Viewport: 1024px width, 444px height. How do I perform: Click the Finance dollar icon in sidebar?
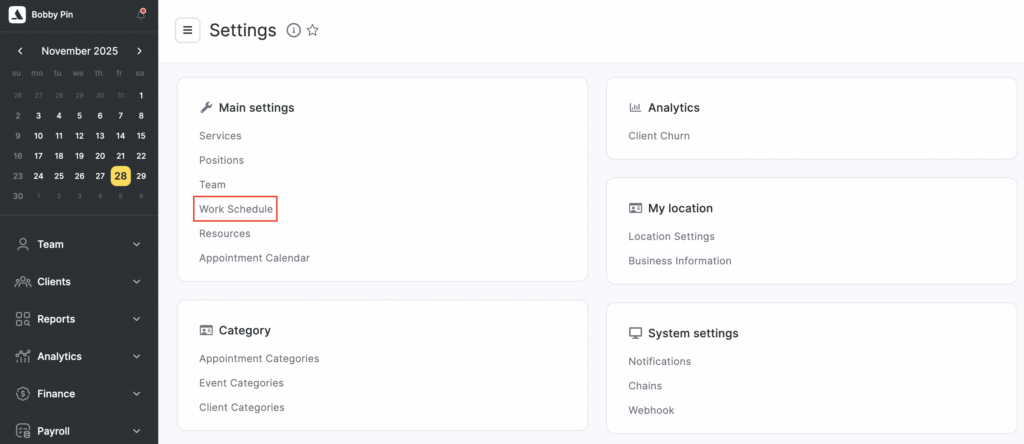pos(22,394)
